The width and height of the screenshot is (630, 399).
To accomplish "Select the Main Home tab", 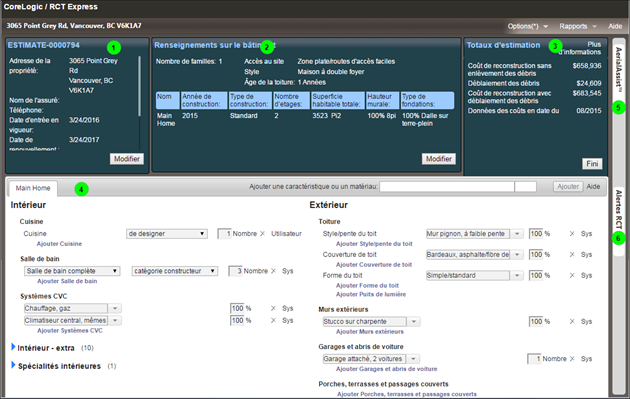I will point(33,188).
